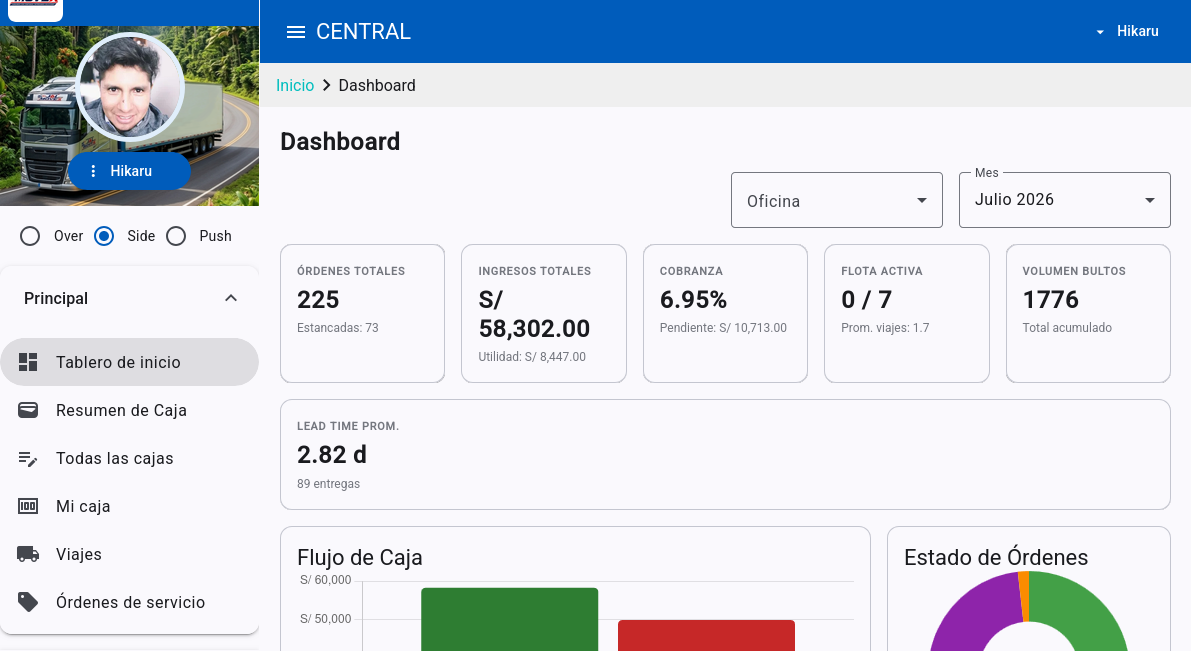Click the green bar in Flujo de Caja
Screen dimensions: 1191x651
[510, 619]
